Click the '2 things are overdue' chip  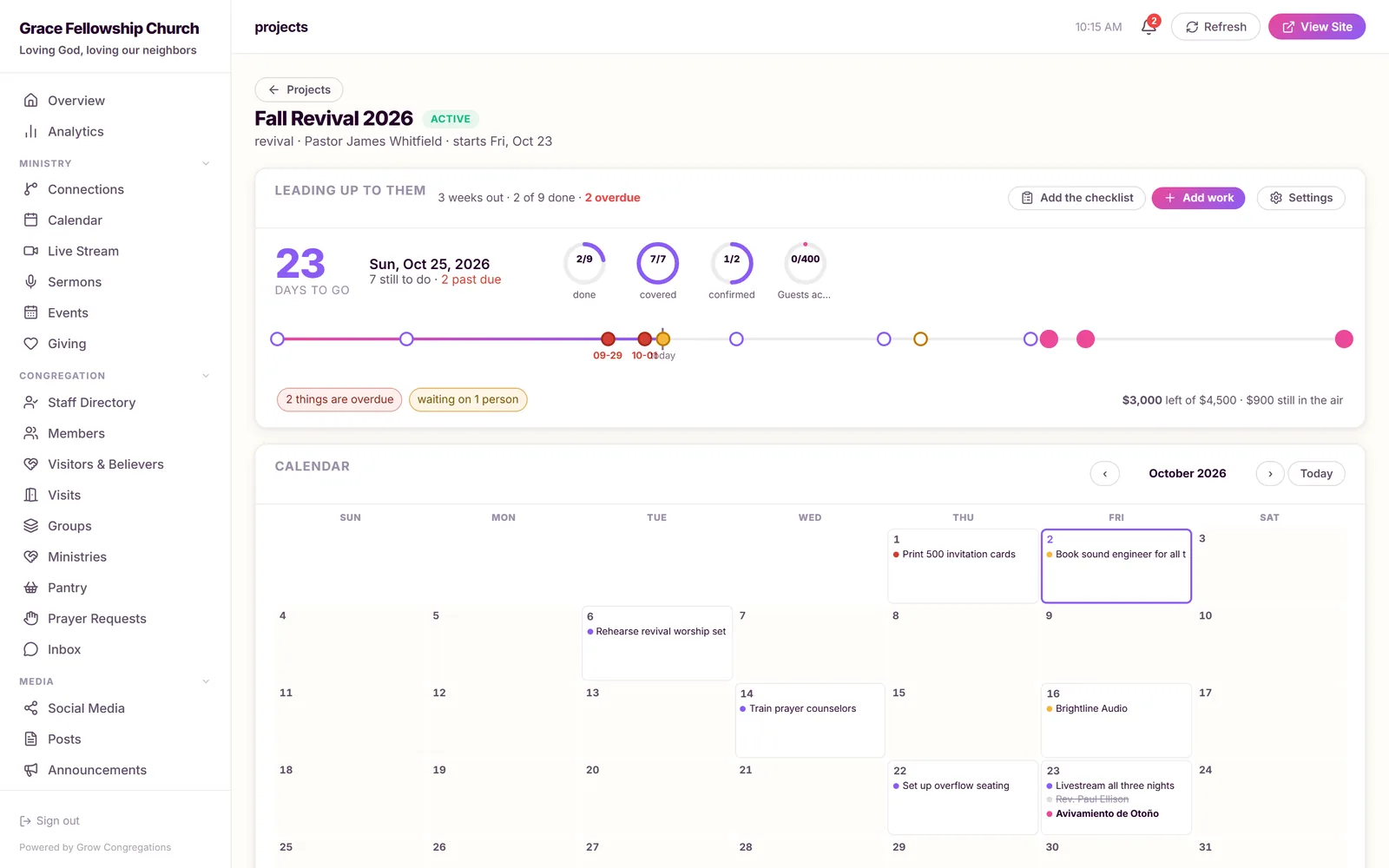coord(339,399)
